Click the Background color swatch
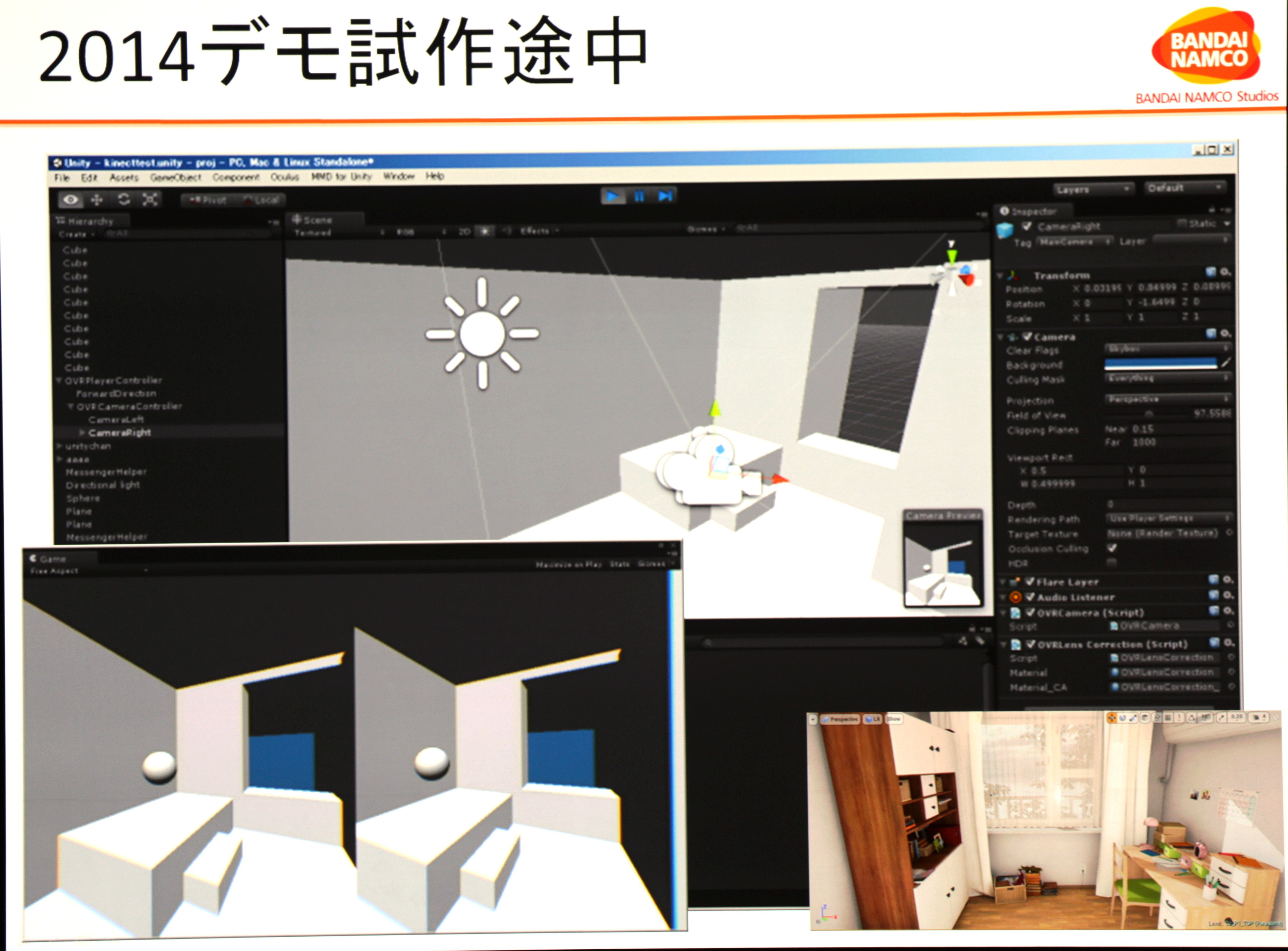Image resolution: width=1288 pixels, height=951 pixels. tap(1160, 363)
